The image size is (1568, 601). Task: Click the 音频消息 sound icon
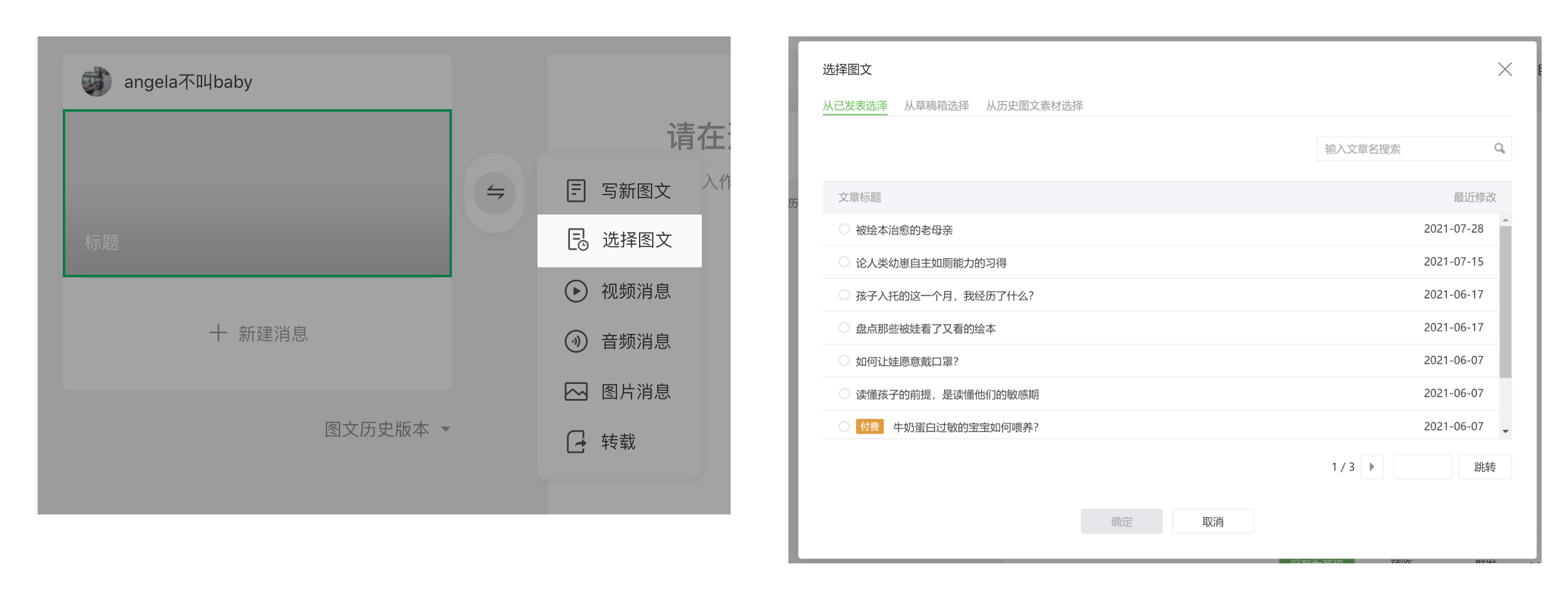pos(576,341)
